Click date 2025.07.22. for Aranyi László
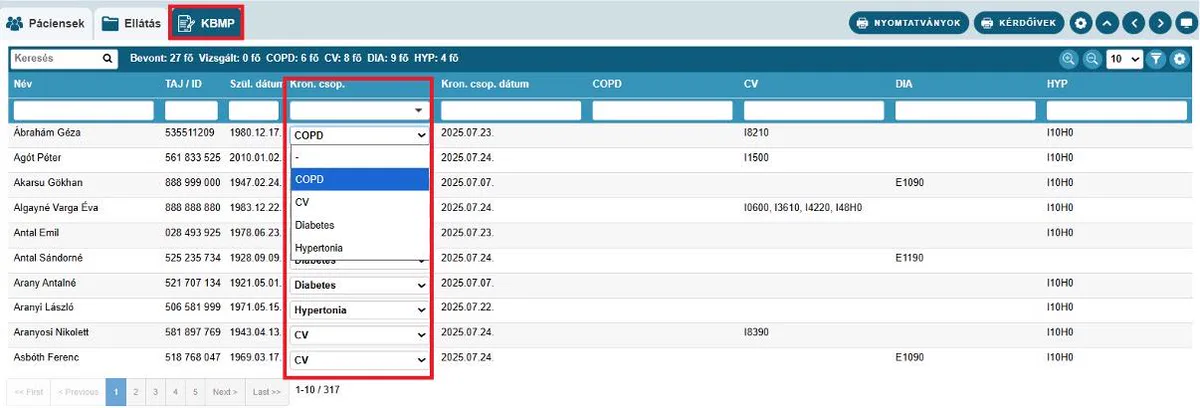This screenshot has width=1200, height=408. (x=467, y=307)
